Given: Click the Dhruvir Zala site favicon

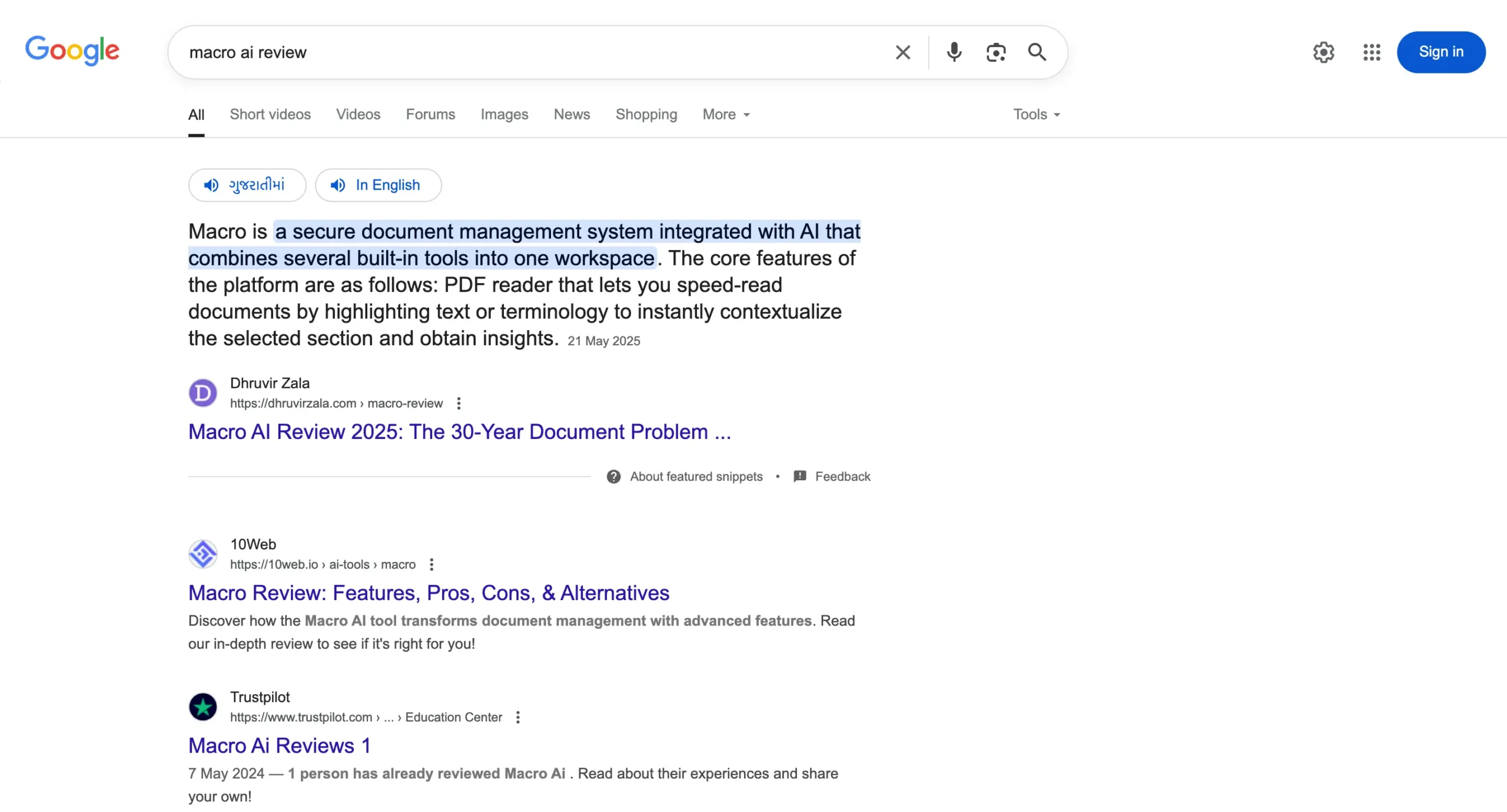Looking at the screenshot, I should tap(203, 392).
